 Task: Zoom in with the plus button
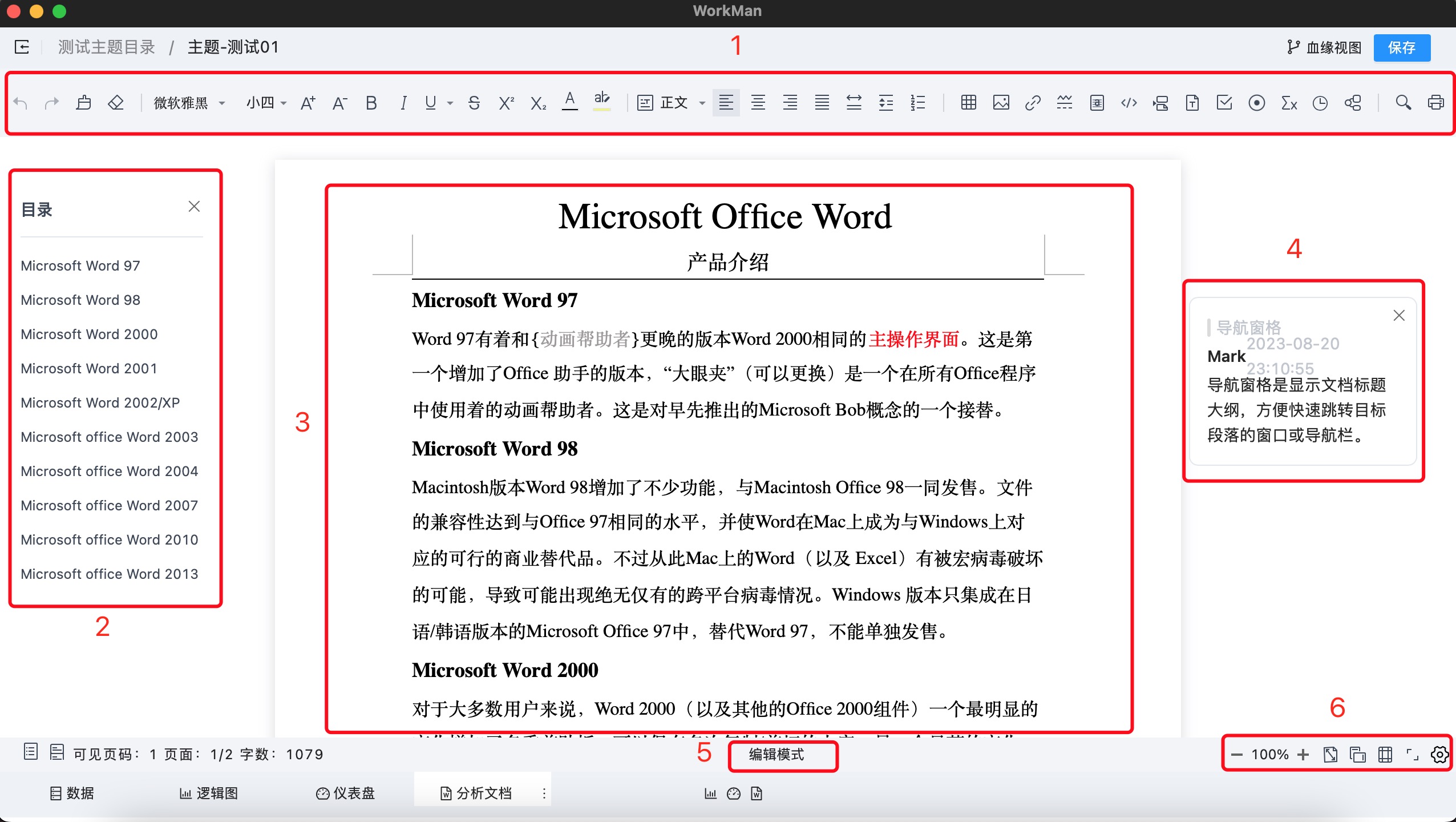point(1303,755)
